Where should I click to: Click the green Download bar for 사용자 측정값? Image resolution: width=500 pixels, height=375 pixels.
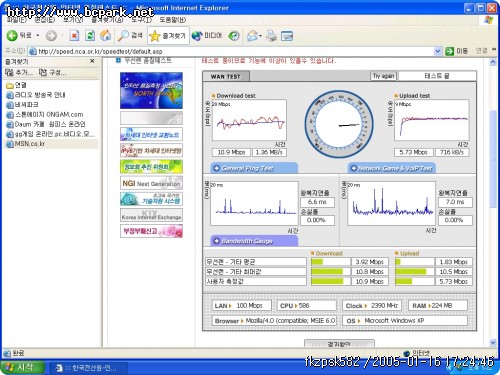[327, 281]
